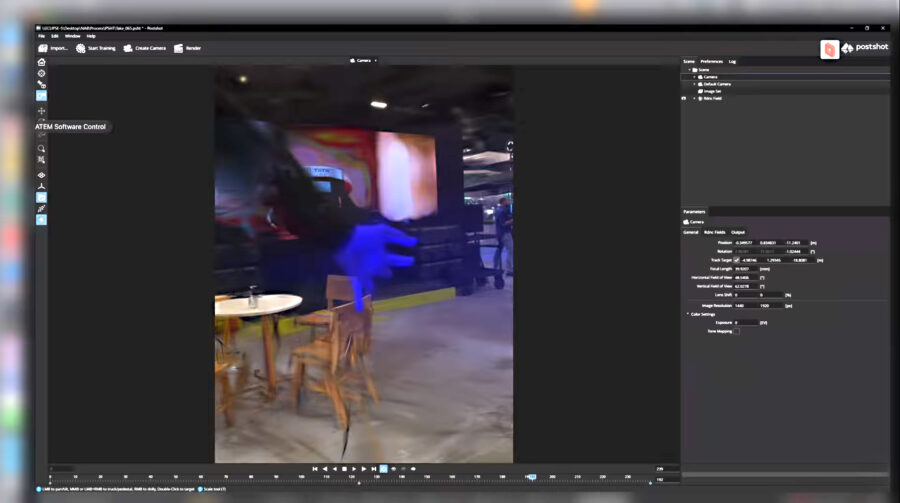
Task: Open the Edit menu
Action: (55, 36)
